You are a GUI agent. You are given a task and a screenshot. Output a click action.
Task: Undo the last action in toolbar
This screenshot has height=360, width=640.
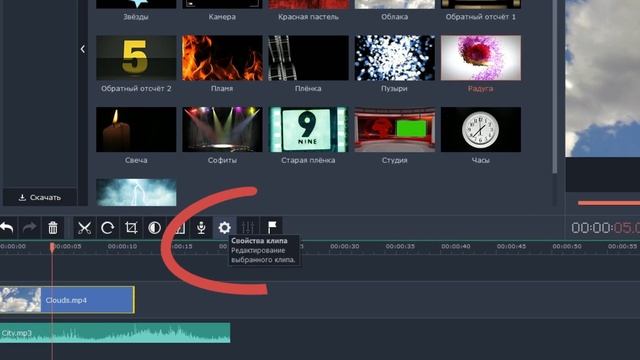[7, 227]
